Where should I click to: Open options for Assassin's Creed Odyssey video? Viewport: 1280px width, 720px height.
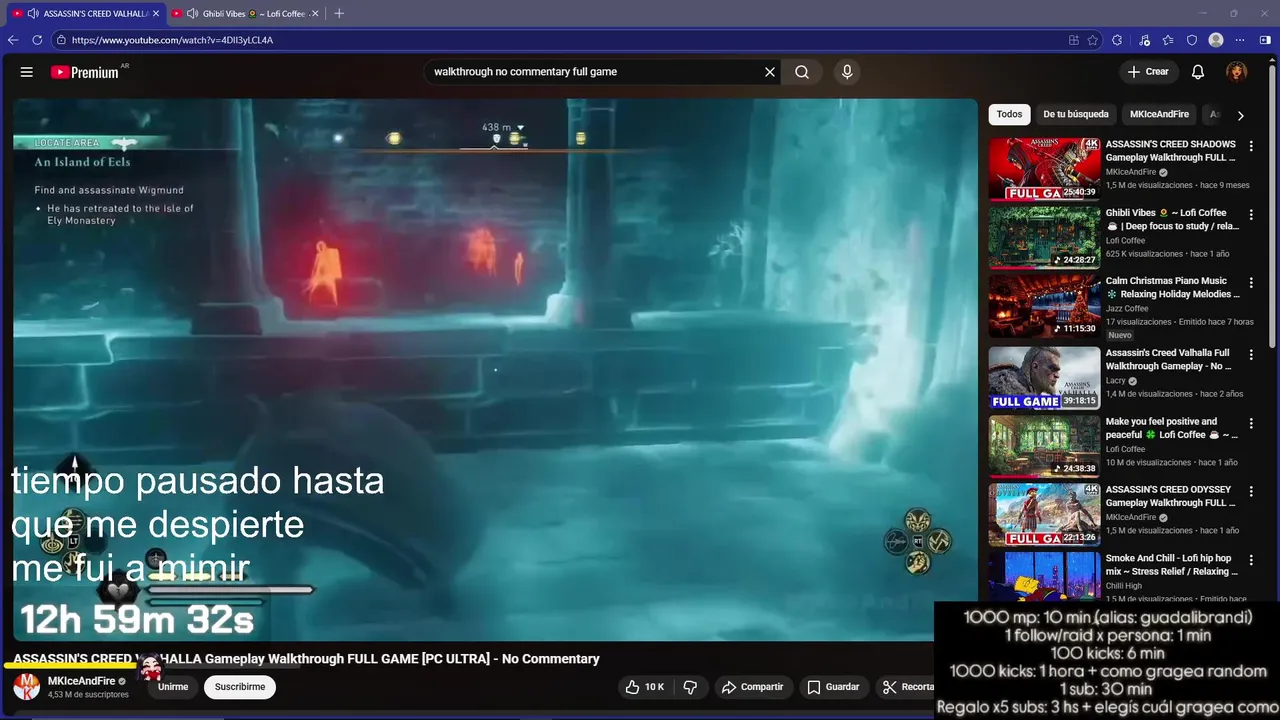coord(1251,492)
